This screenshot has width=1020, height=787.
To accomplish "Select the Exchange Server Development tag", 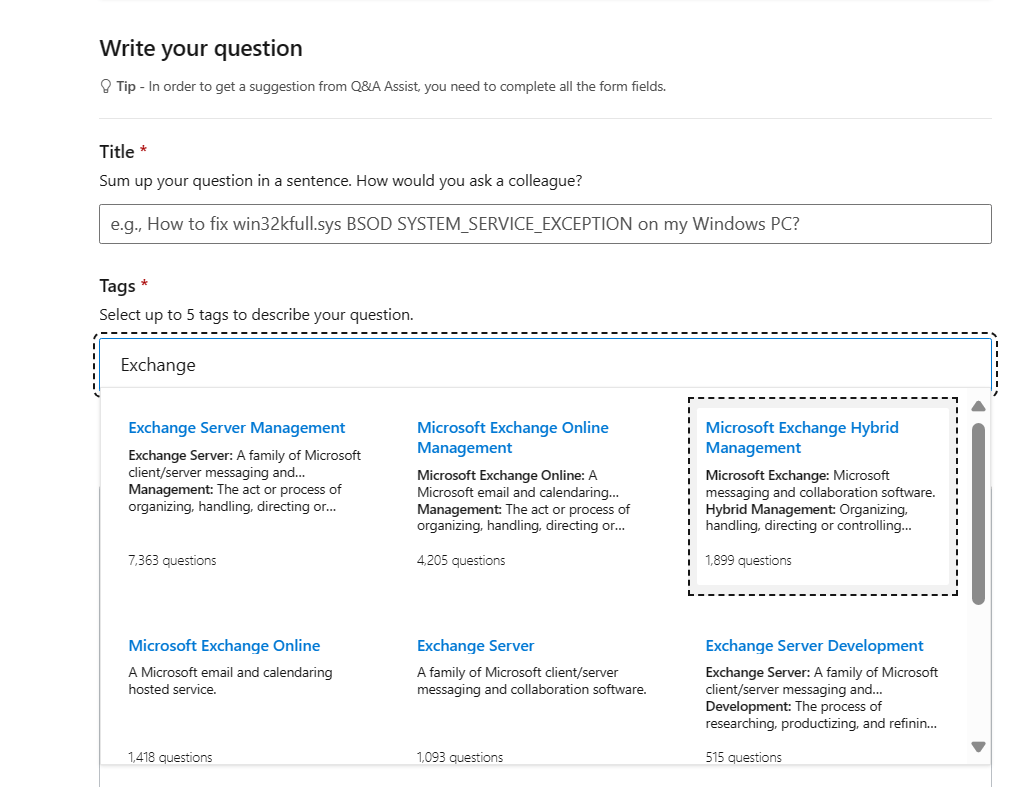I will (x=814, y=645).
